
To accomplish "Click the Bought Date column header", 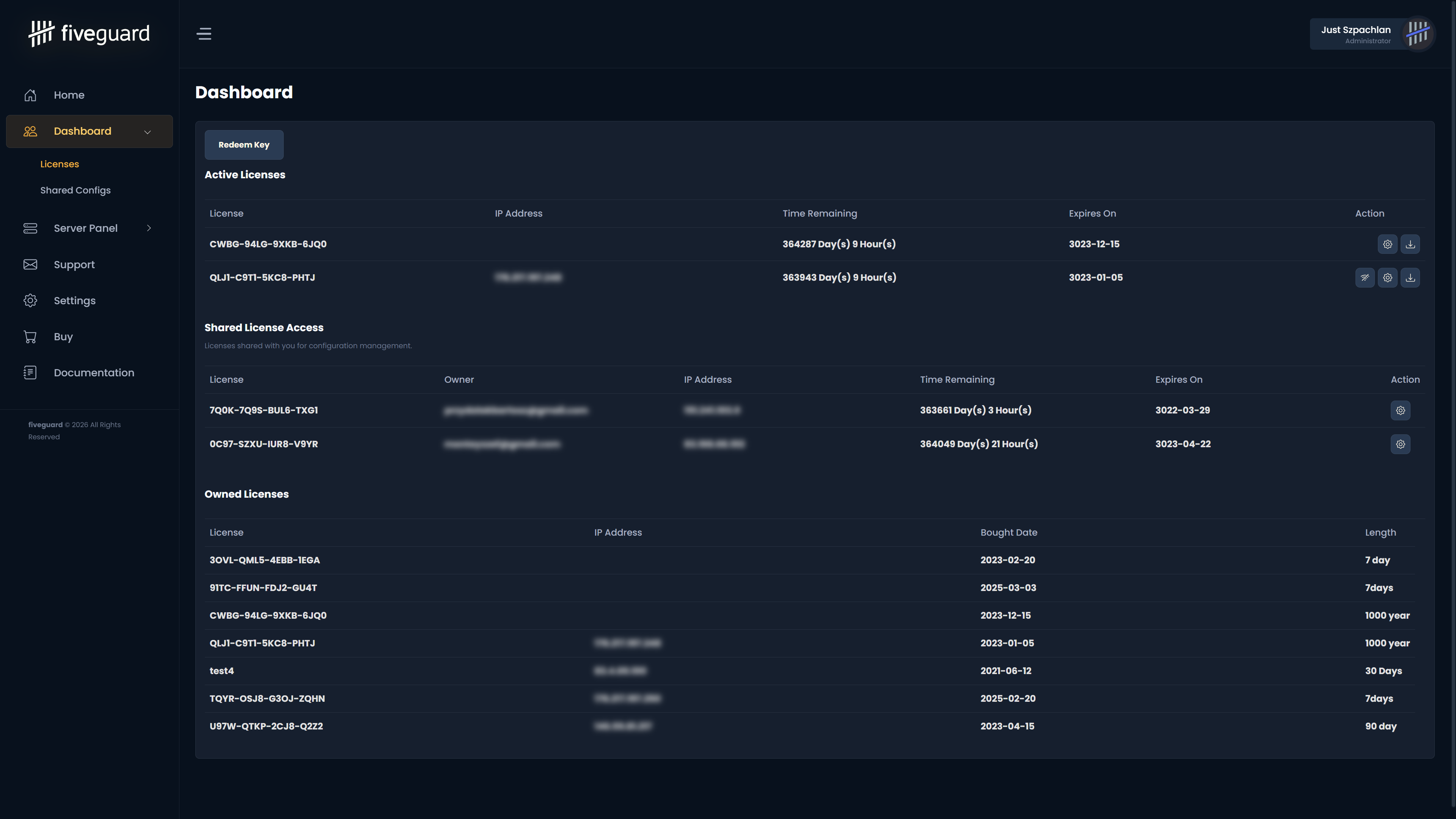I will tap(1009, 533).
